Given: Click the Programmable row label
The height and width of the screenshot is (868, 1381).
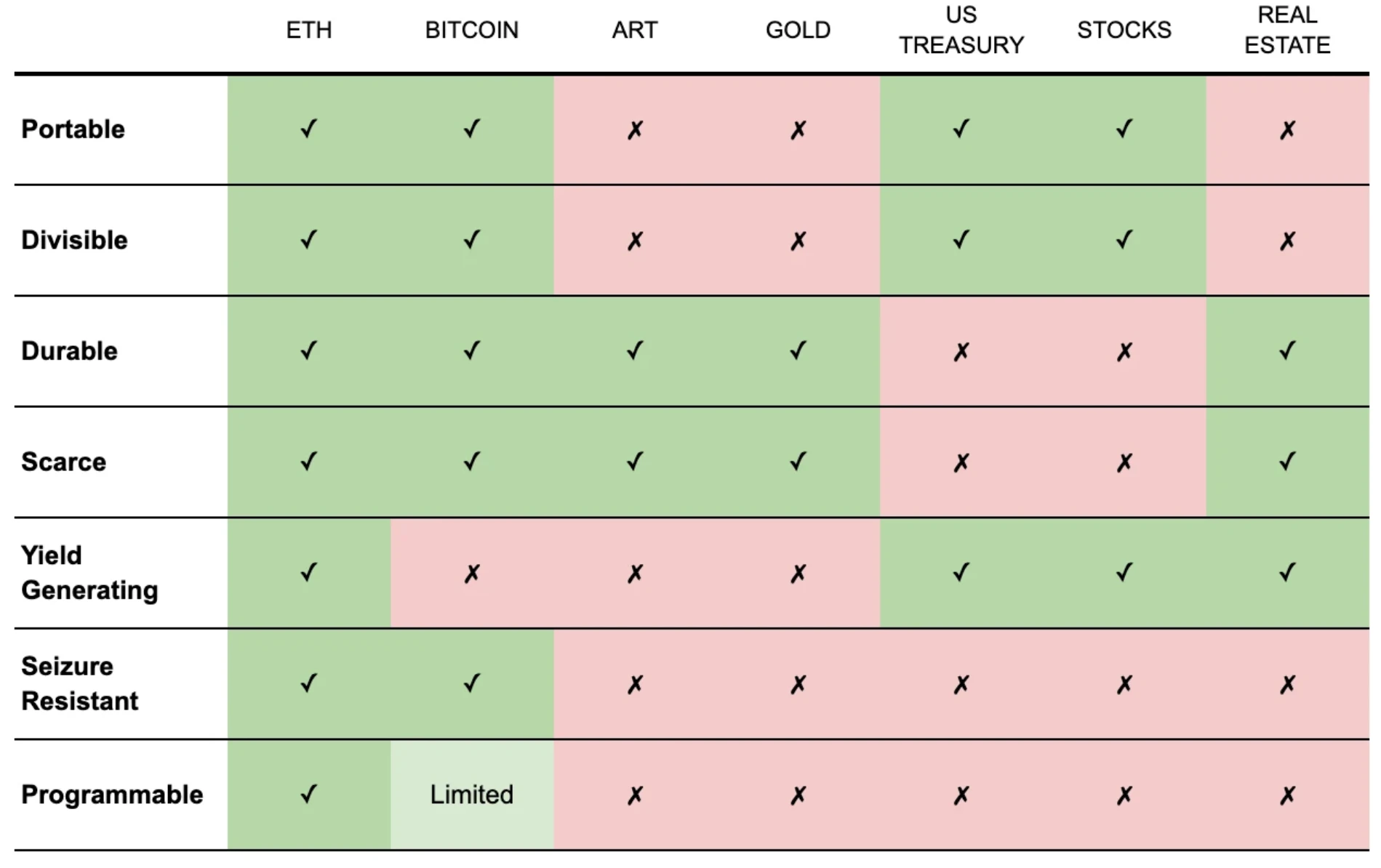Looking at the screenshot, I should [112, 795].
